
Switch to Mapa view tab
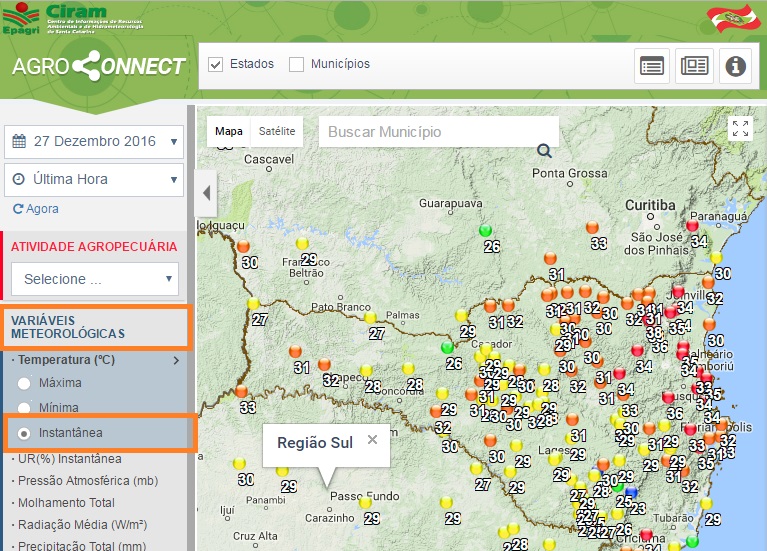coord(228,131)
